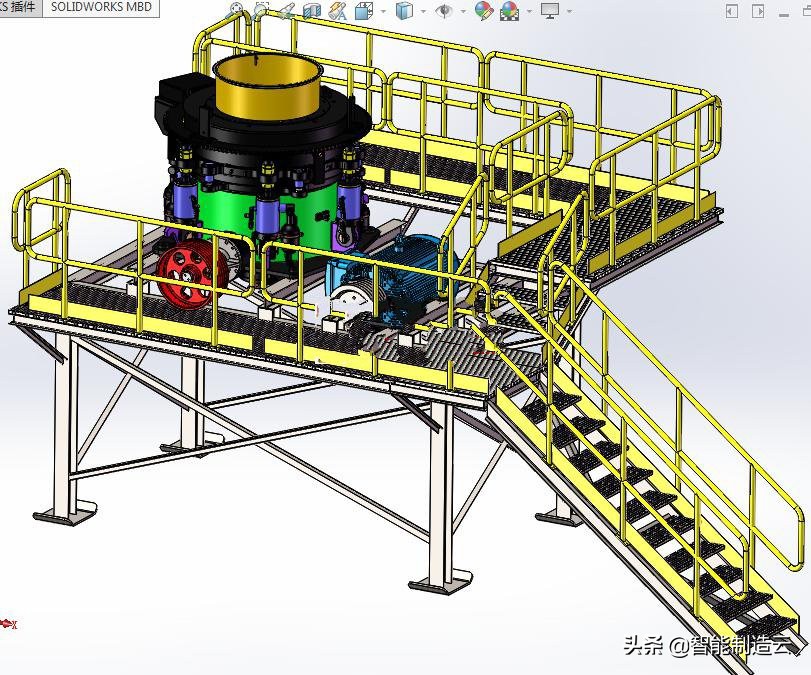
Task: Toggle the Hide/Show Items eye icon
Action: click(x=443, y=10)
